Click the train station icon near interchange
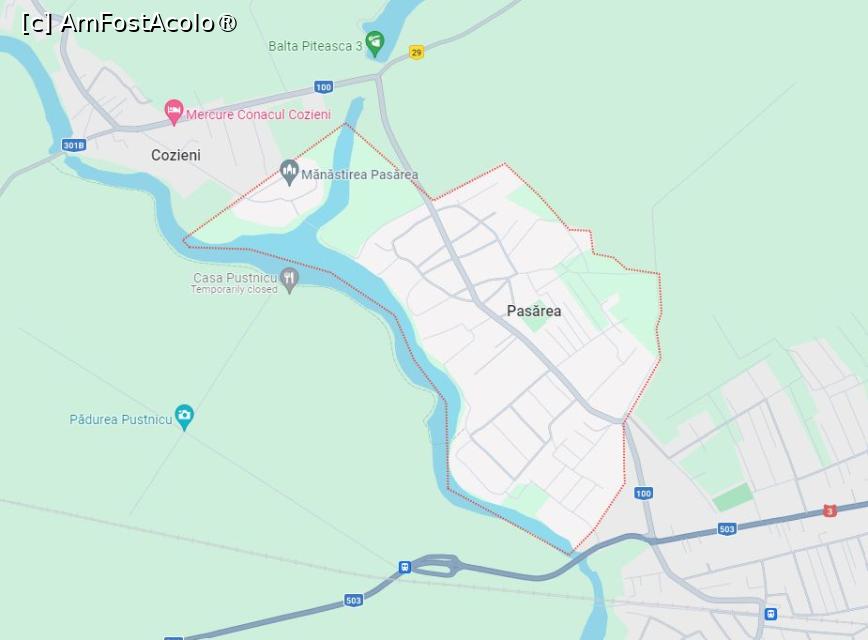868x640 pixels. click(405, 567)
